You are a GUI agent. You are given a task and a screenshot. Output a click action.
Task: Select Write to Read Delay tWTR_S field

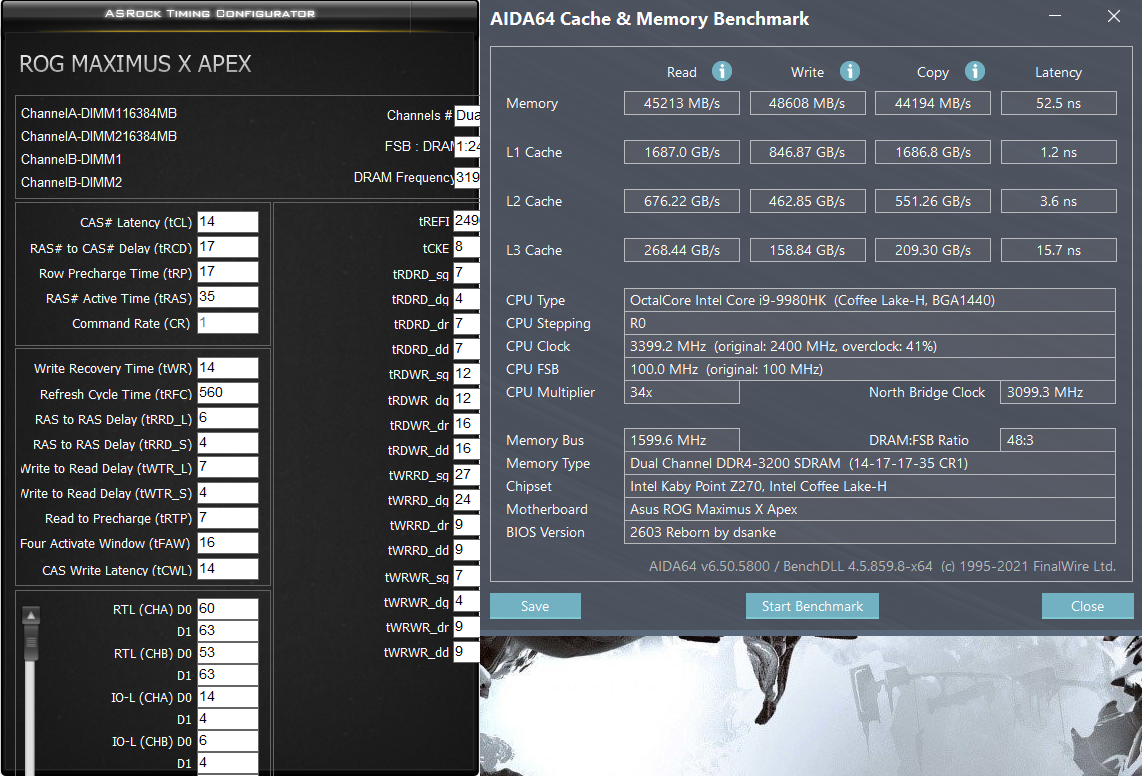228,493
